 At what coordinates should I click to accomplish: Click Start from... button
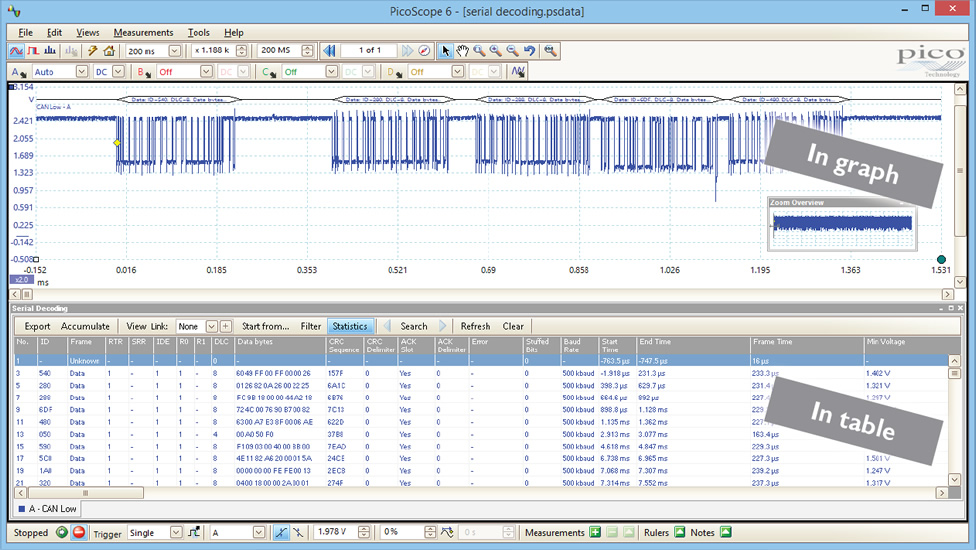(265, 326)
